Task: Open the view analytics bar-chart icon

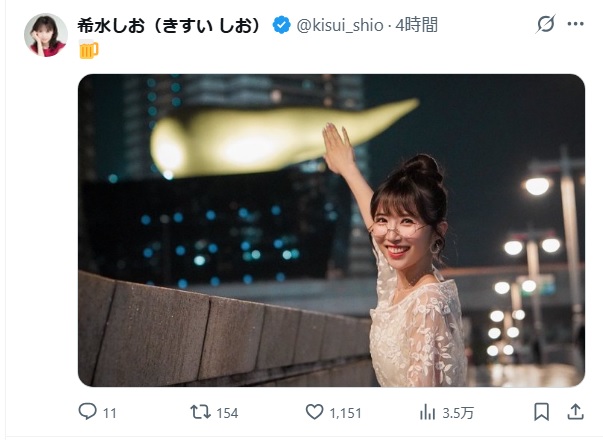Action: click(427, 412)
